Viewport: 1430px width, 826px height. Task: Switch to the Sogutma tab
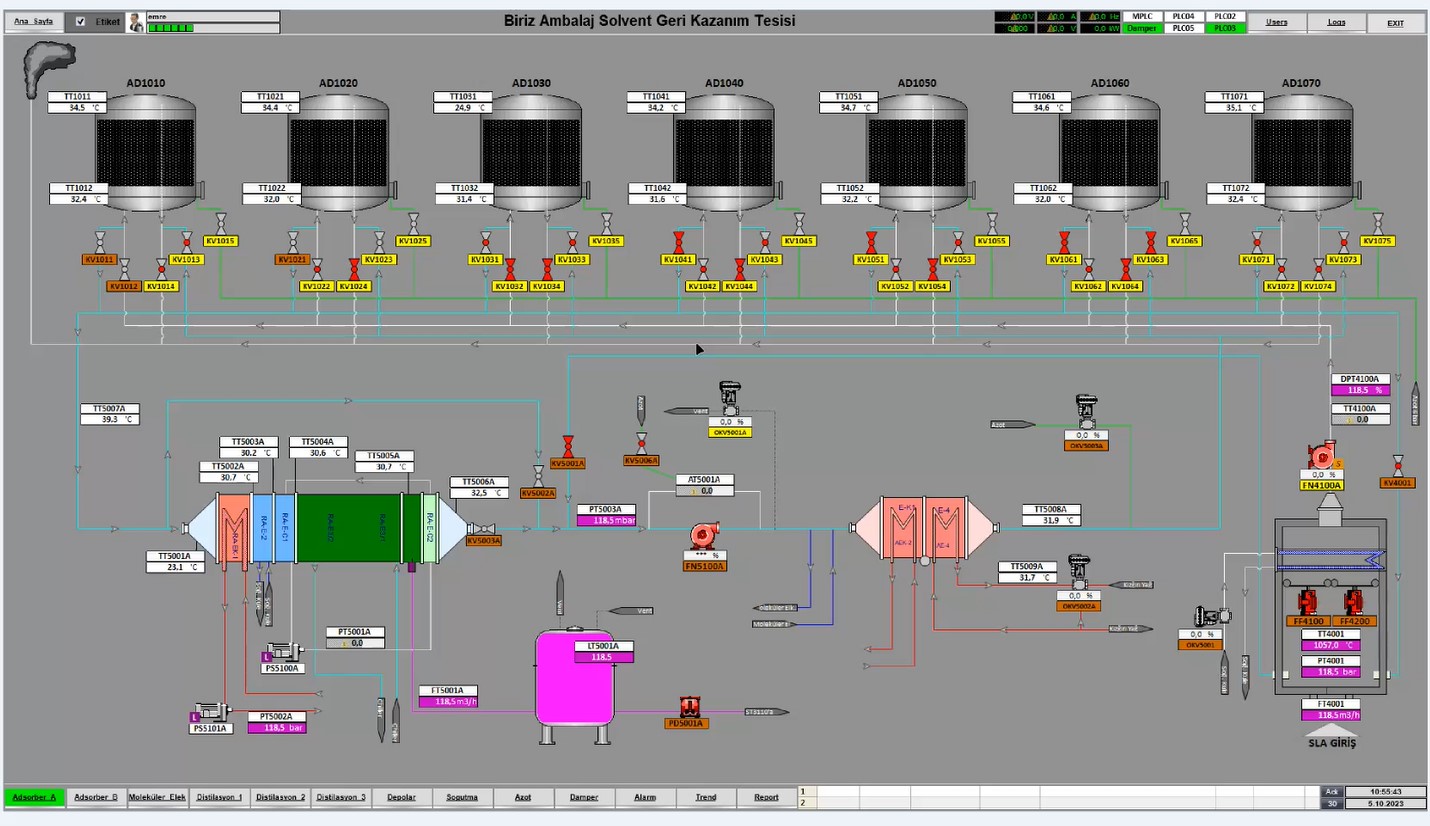[x=462, y=797]
